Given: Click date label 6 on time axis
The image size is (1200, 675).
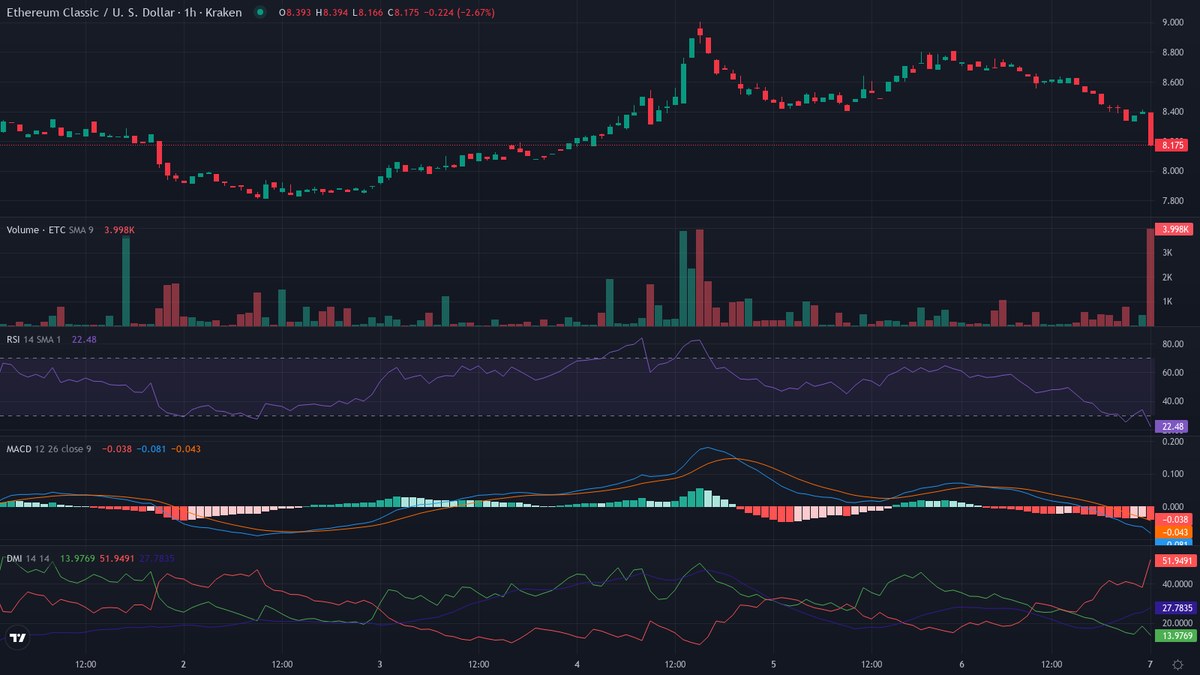Looking at the screenshot, I should pyautogui.click(x=961, y=664).
